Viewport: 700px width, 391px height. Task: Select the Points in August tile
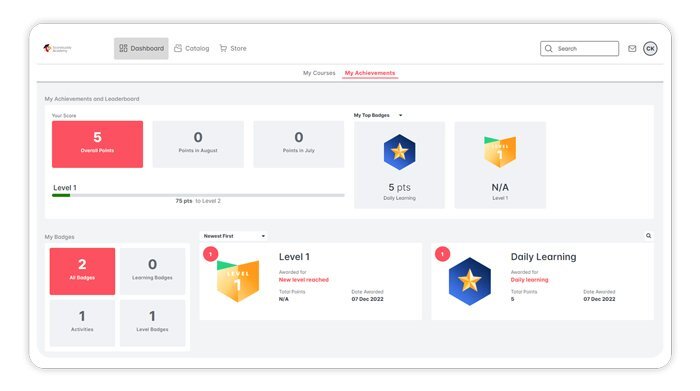[x=198, y=144]
